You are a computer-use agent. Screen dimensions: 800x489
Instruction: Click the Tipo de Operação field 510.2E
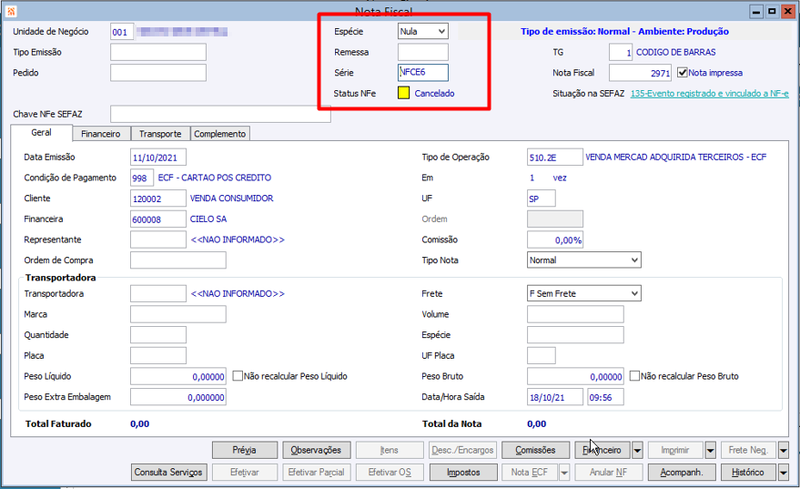tap(555, 157)
